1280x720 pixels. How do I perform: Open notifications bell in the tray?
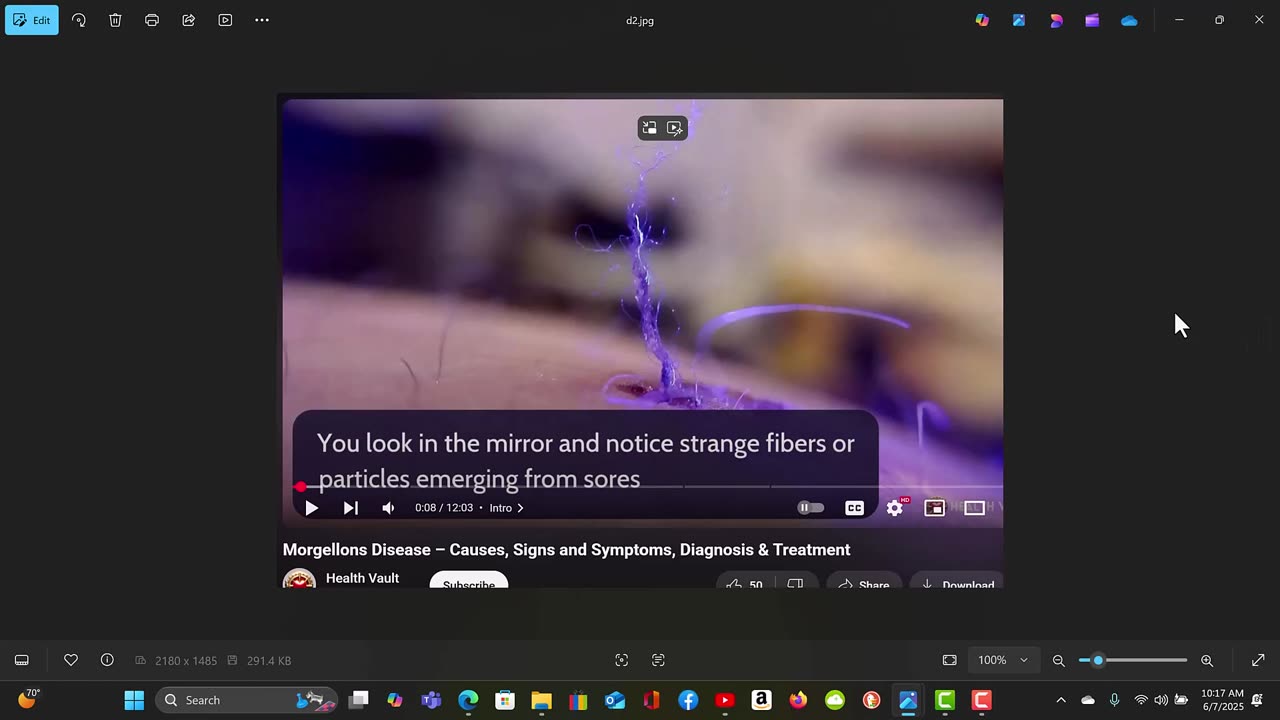click(x=1257, y=700)
